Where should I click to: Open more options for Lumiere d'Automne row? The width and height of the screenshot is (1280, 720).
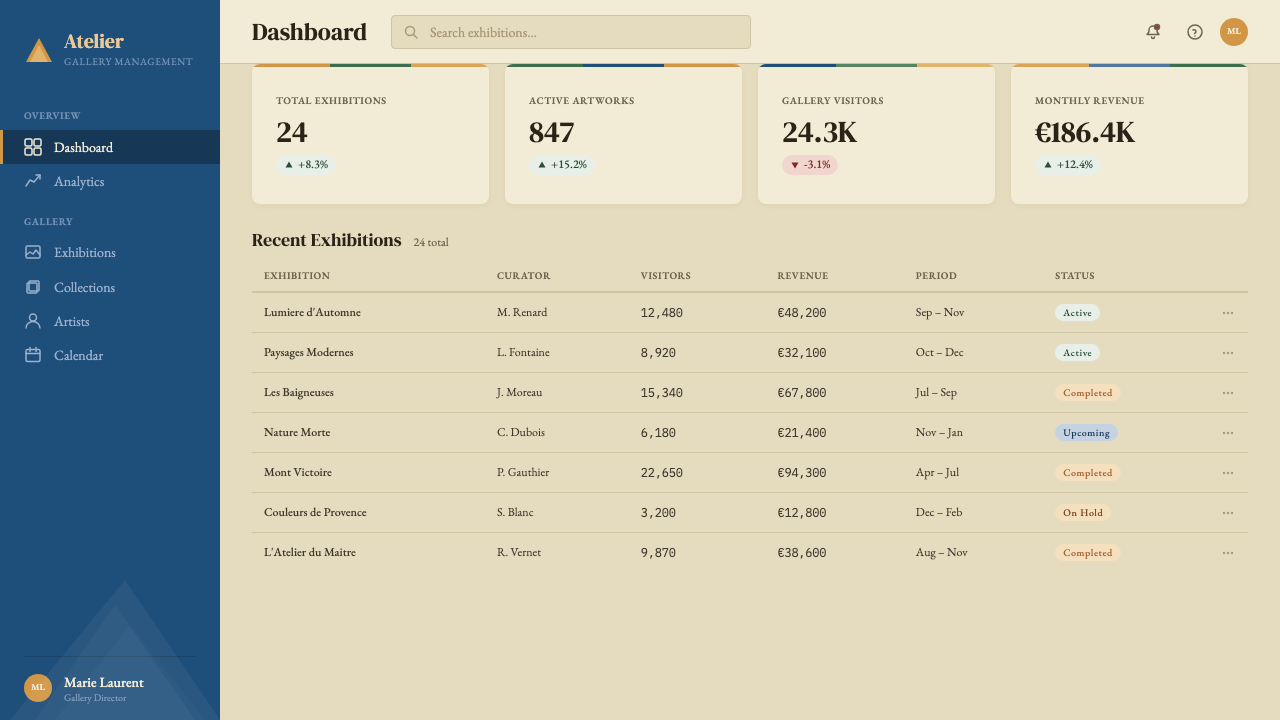[x=1228, y=313]
